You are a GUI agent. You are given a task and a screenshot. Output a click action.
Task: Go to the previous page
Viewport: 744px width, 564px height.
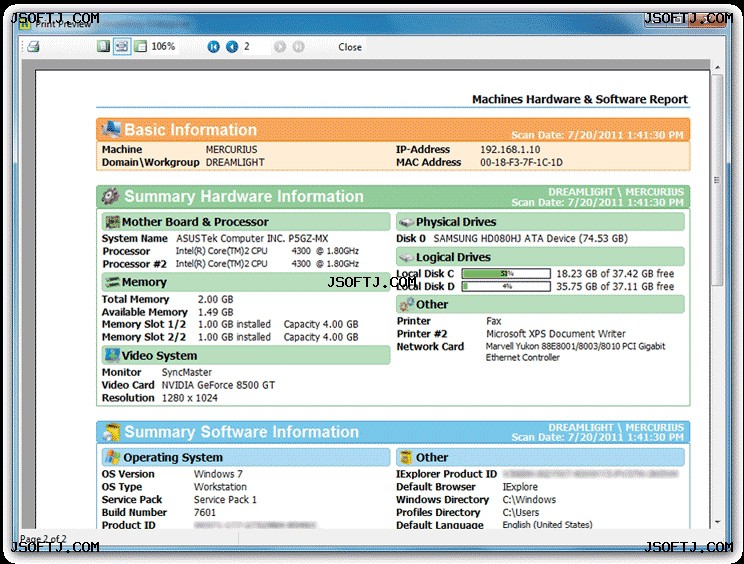click(232, 46)
